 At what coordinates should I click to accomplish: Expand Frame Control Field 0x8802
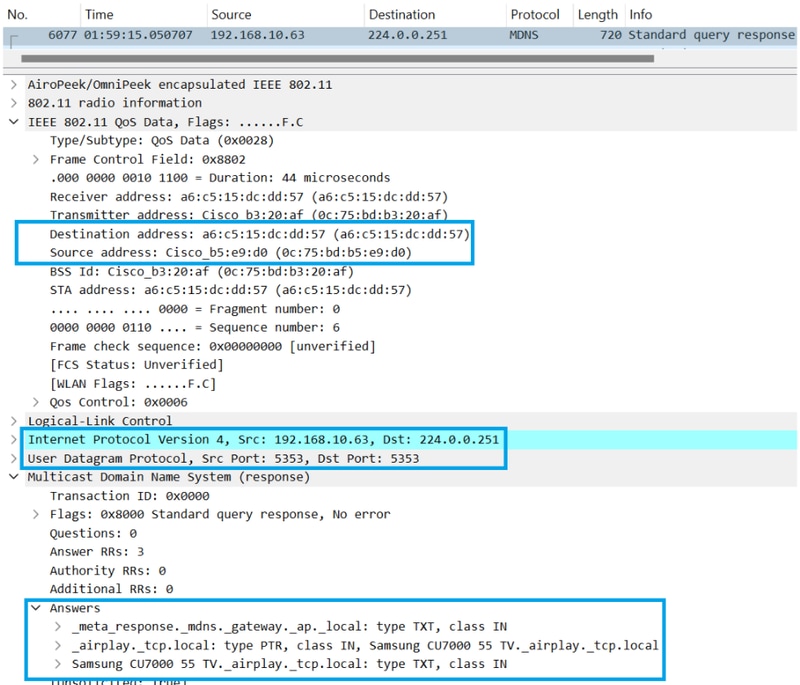tap(36, 159)
